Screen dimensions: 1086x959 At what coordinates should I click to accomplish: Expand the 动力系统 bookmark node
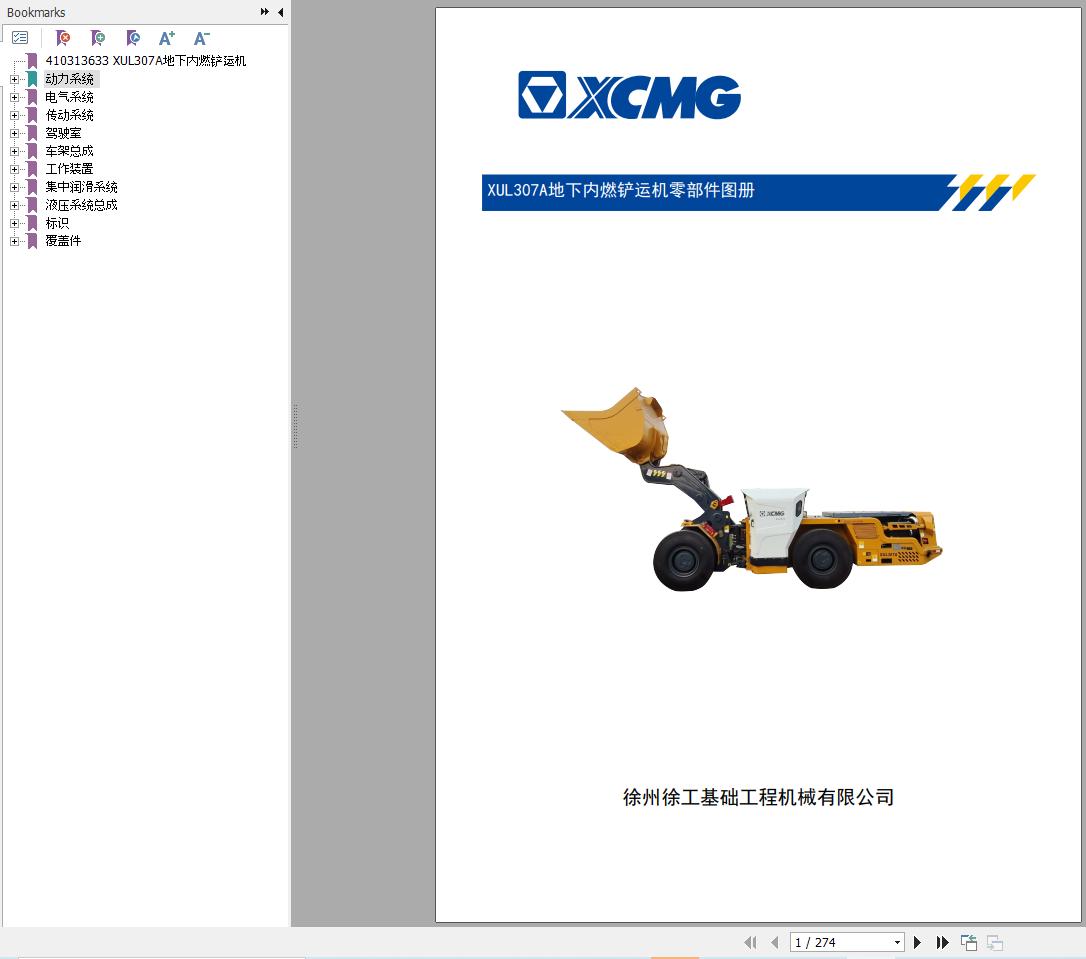[14, 79]
